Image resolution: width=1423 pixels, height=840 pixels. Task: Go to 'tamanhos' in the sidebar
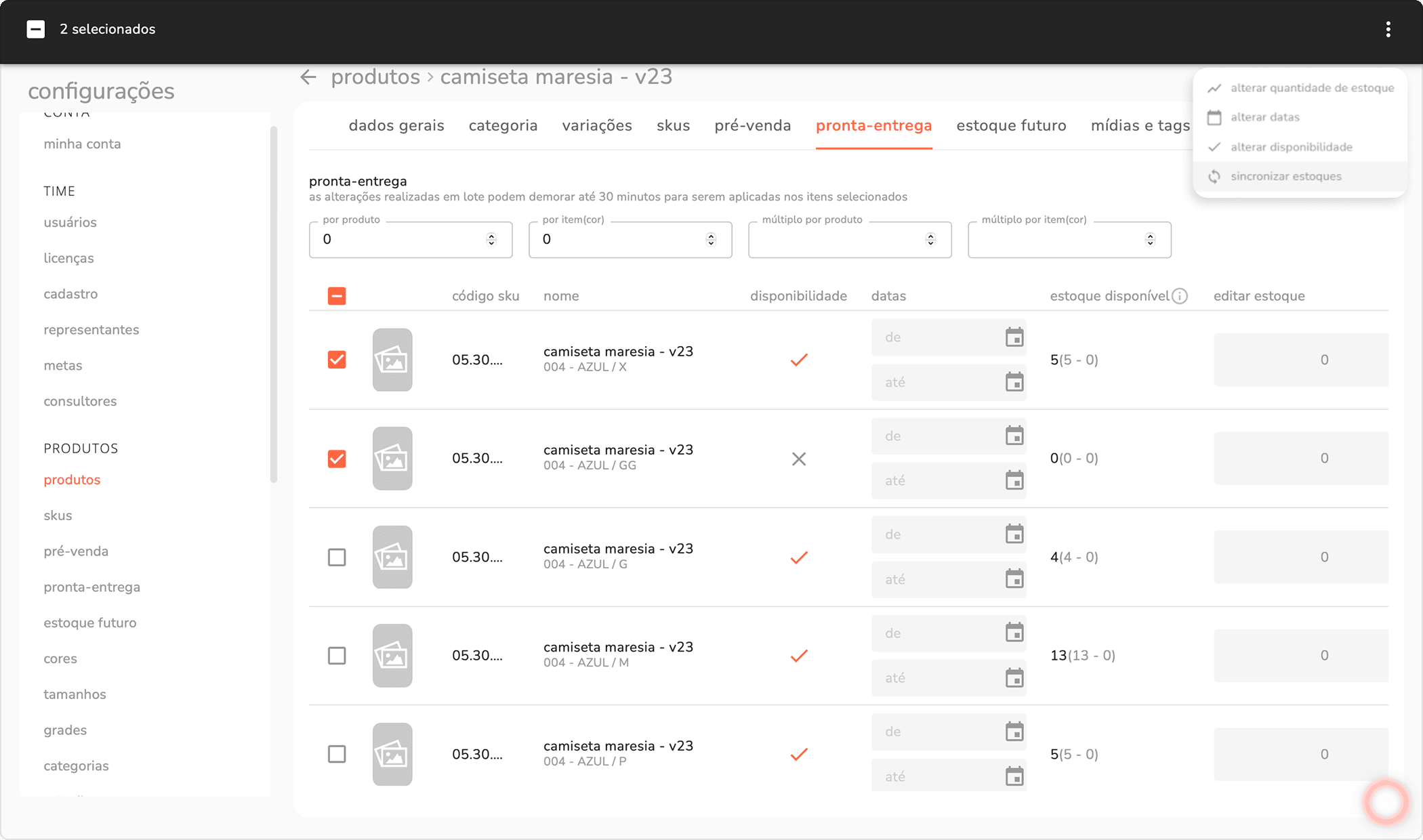75,694
